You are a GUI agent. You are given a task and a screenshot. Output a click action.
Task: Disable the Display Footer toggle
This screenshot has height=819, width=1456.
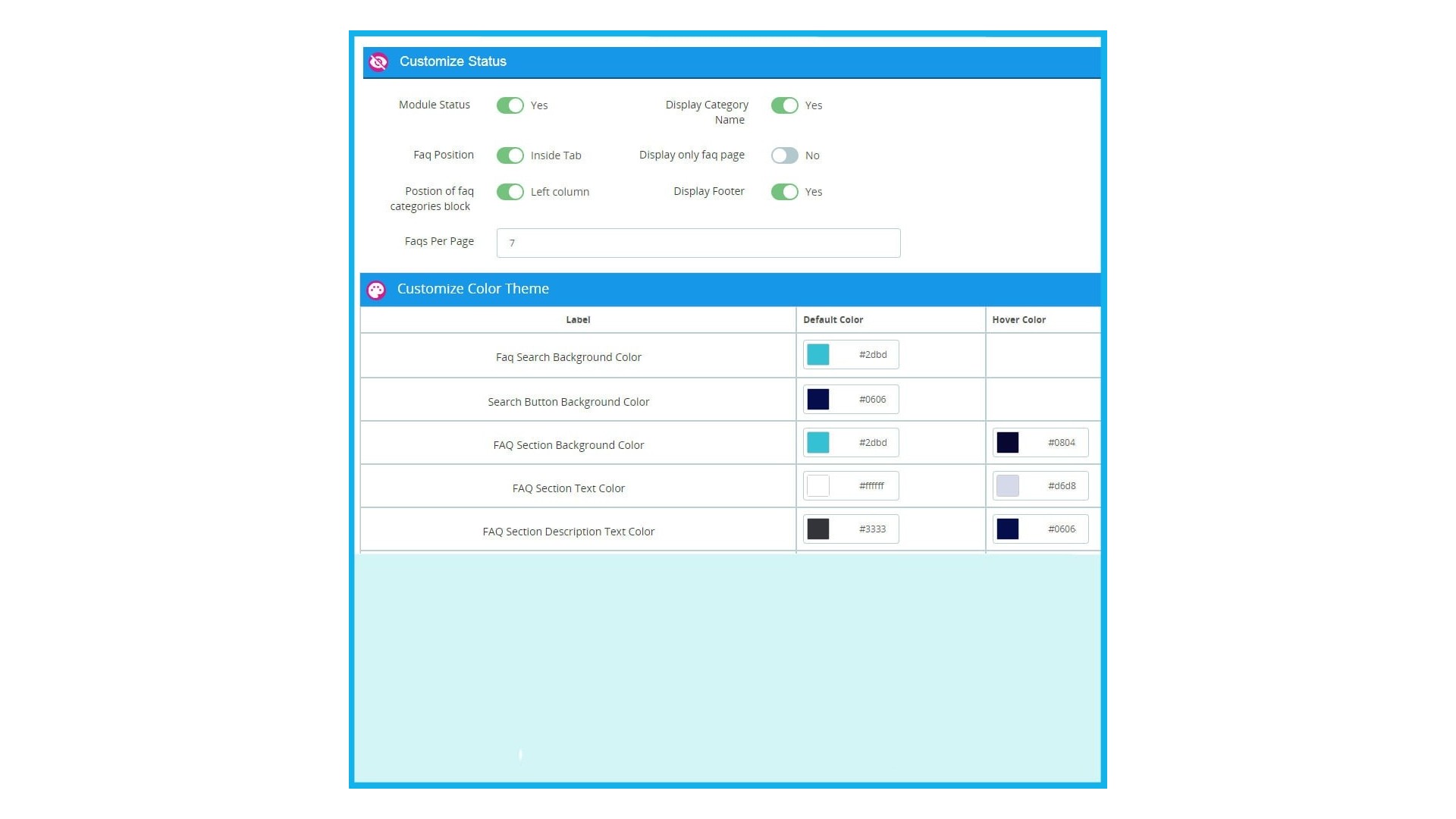point(784,192)
